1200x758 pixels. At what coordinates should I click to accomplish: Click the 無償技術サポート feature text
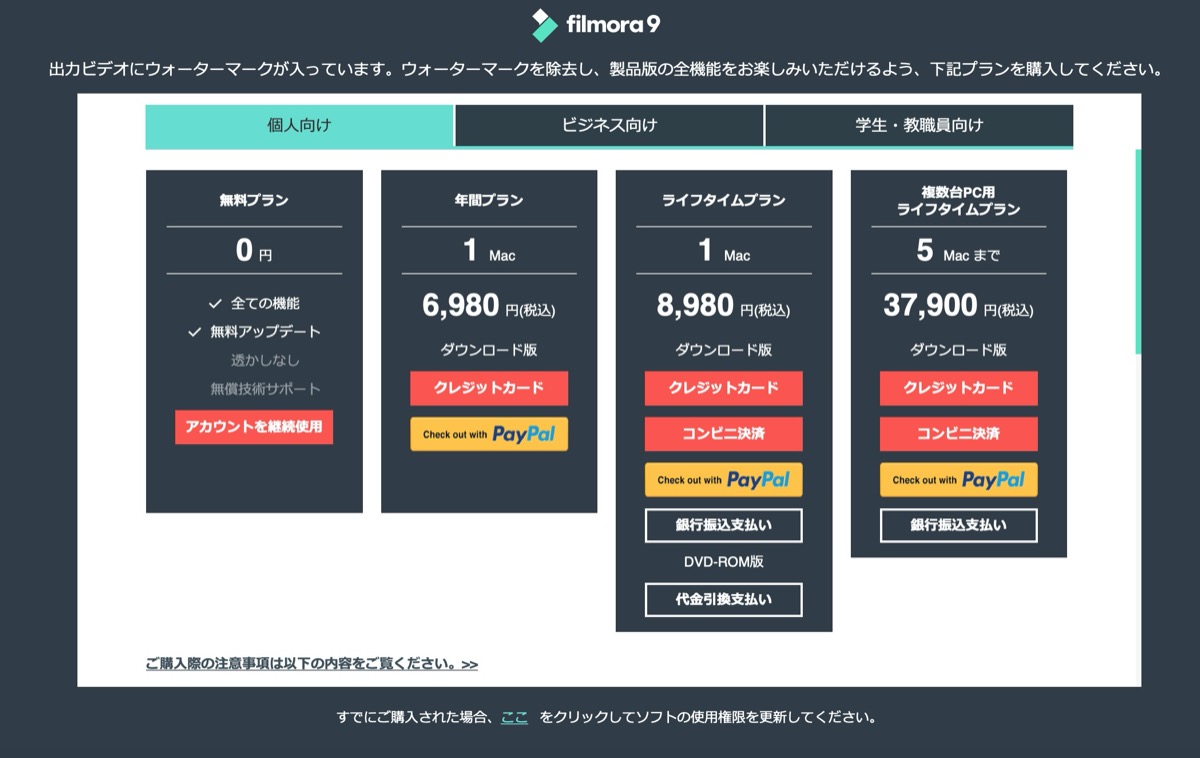[x=265, y=389]
